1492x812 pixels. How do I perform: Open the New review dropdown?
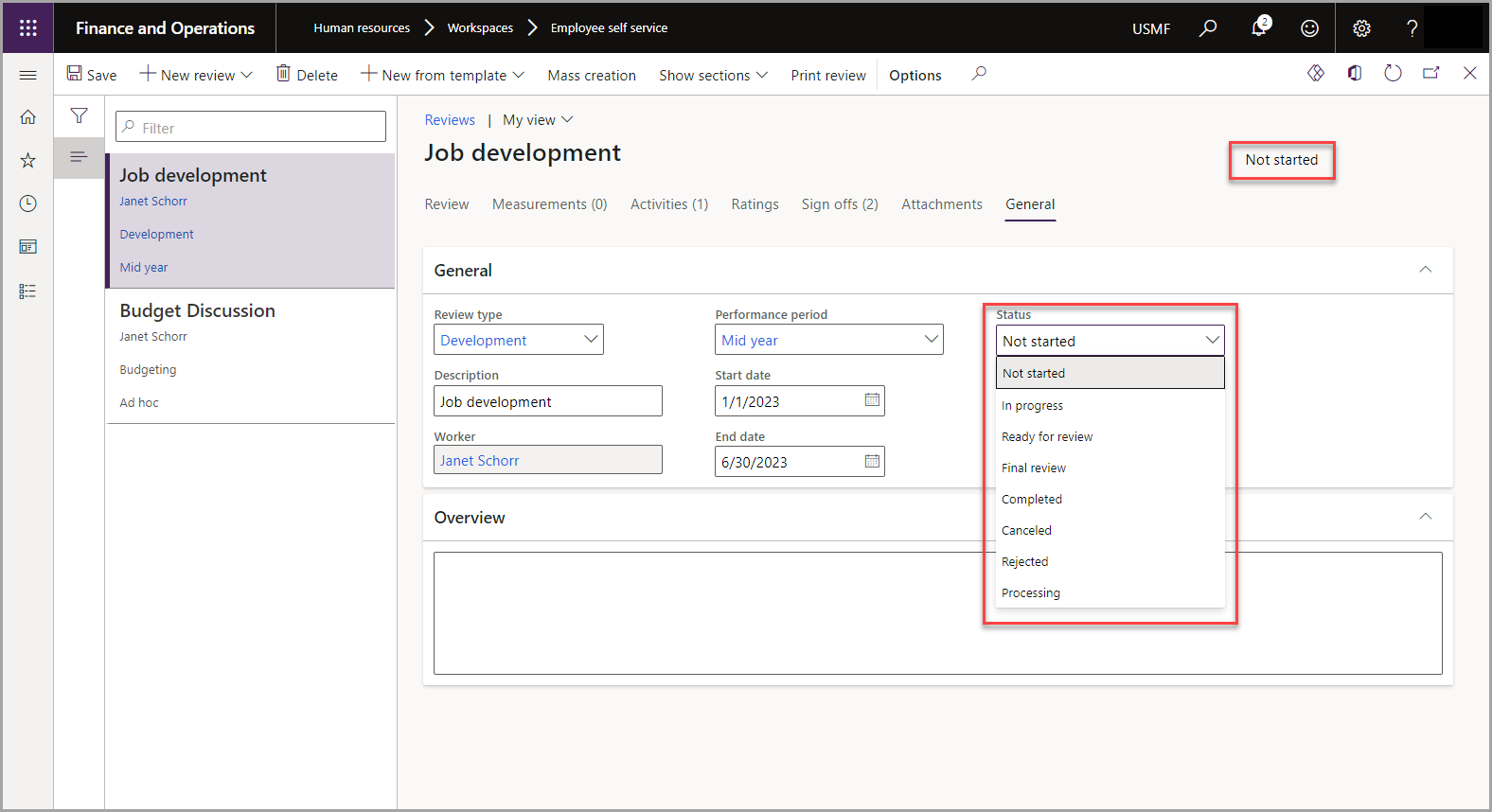click(x=196, y=75)
